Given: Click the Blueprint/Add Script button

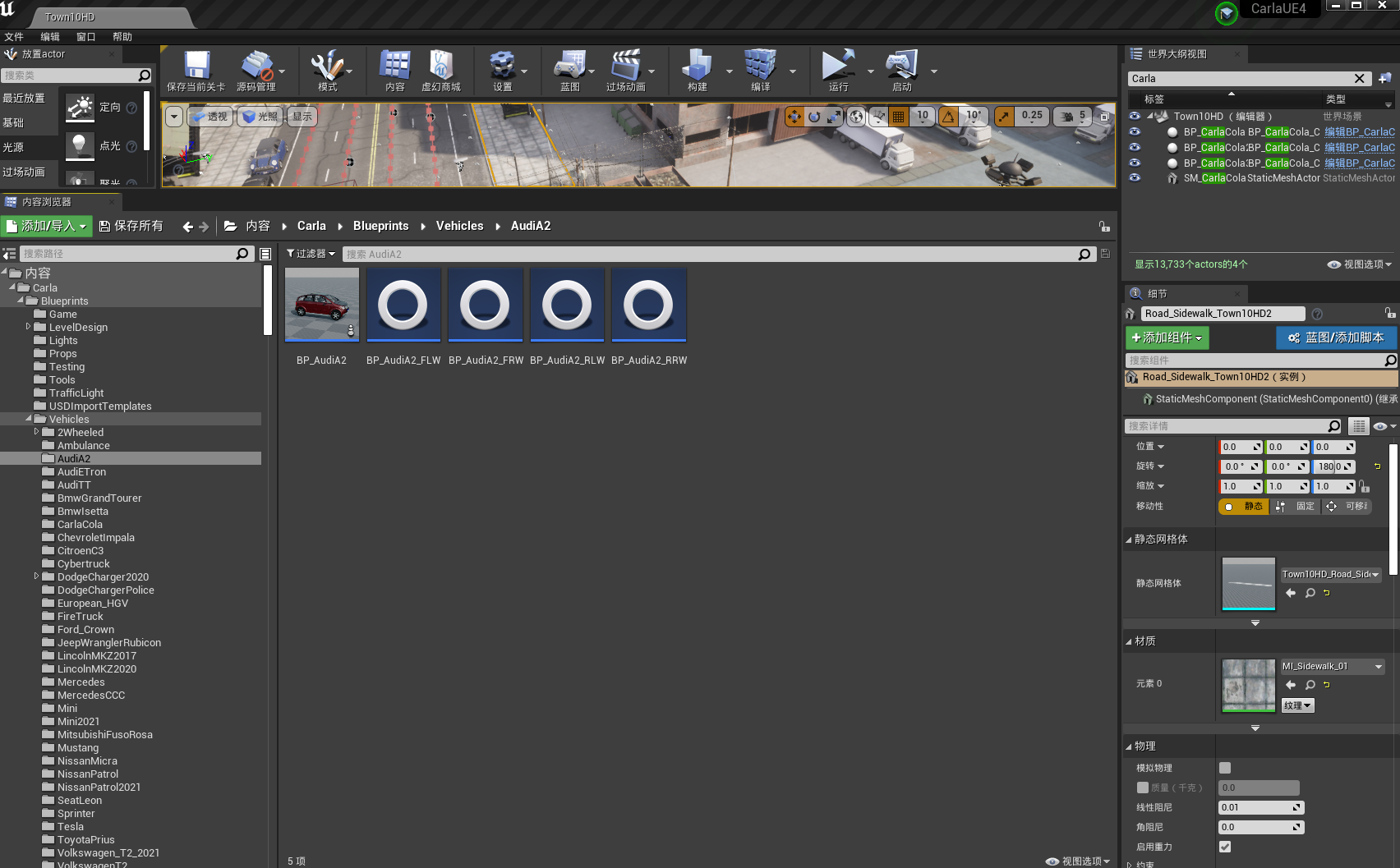Looking at the screenshot, I should click(x=1336, y=338).
